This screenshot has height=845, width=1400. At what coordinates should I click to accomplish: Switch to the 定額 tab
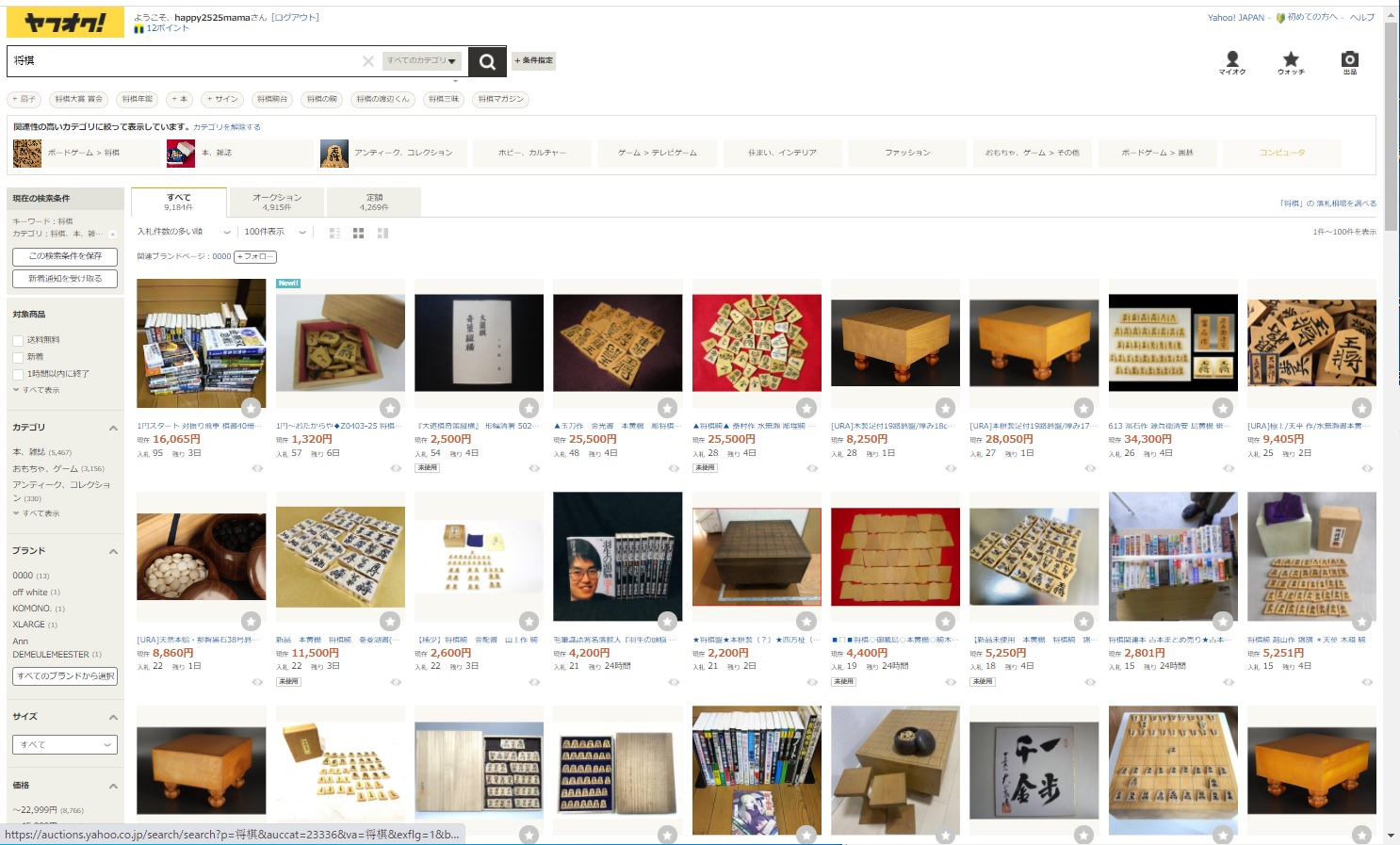(374, 202)
